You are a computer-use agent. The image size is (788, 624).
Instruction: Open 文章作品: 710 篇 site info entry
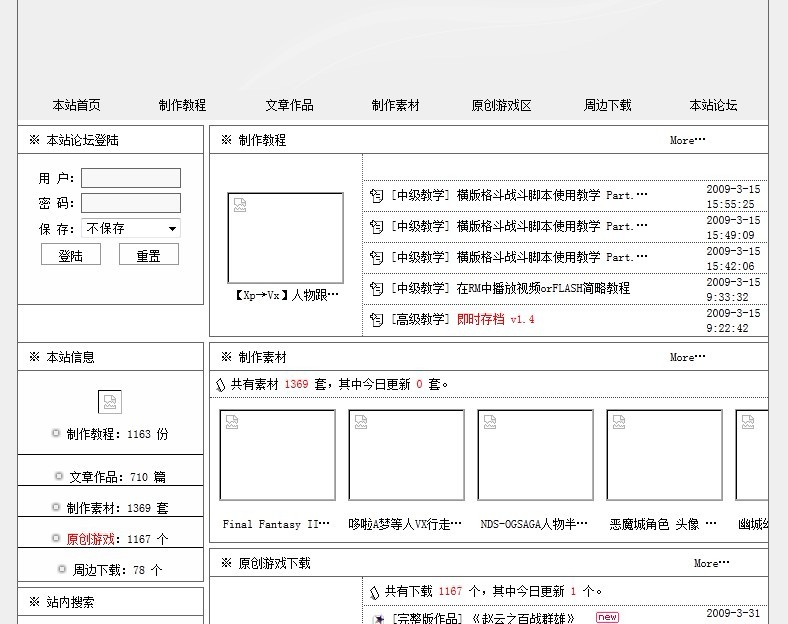tap(117, 477)
